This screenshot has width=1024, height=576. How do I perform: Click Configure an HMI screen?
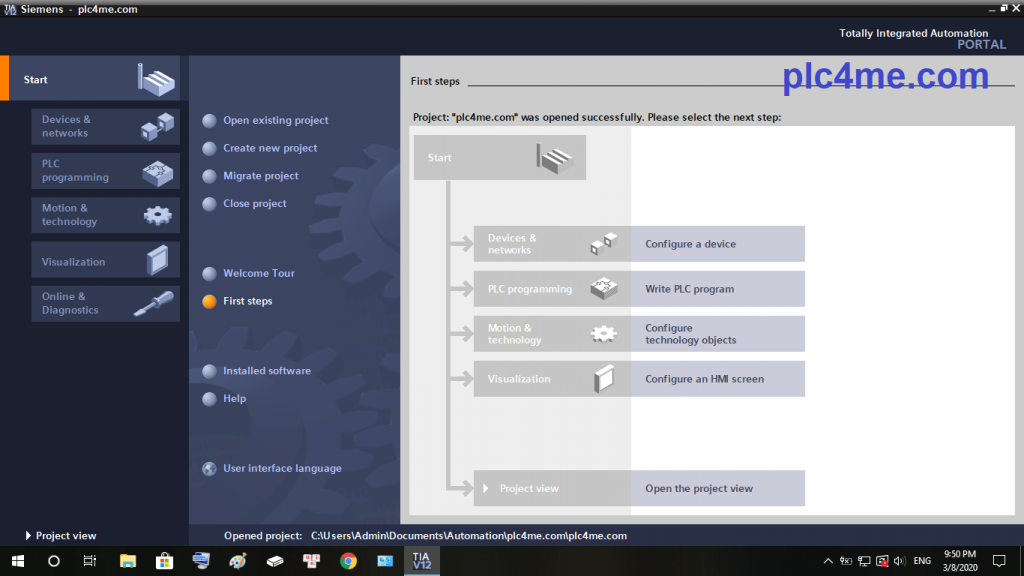[x=704, y=379]
